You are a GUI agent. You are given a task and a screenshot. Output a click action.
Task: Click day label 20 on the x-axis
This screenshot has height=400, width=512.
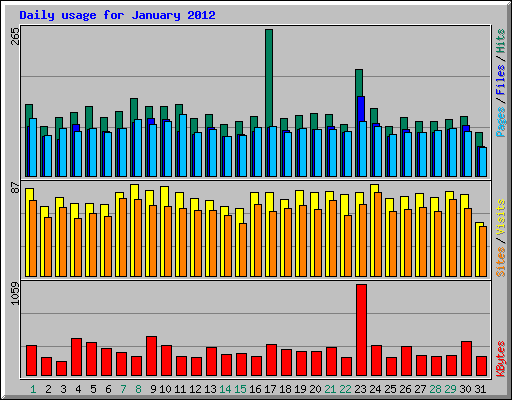(315, 389)
